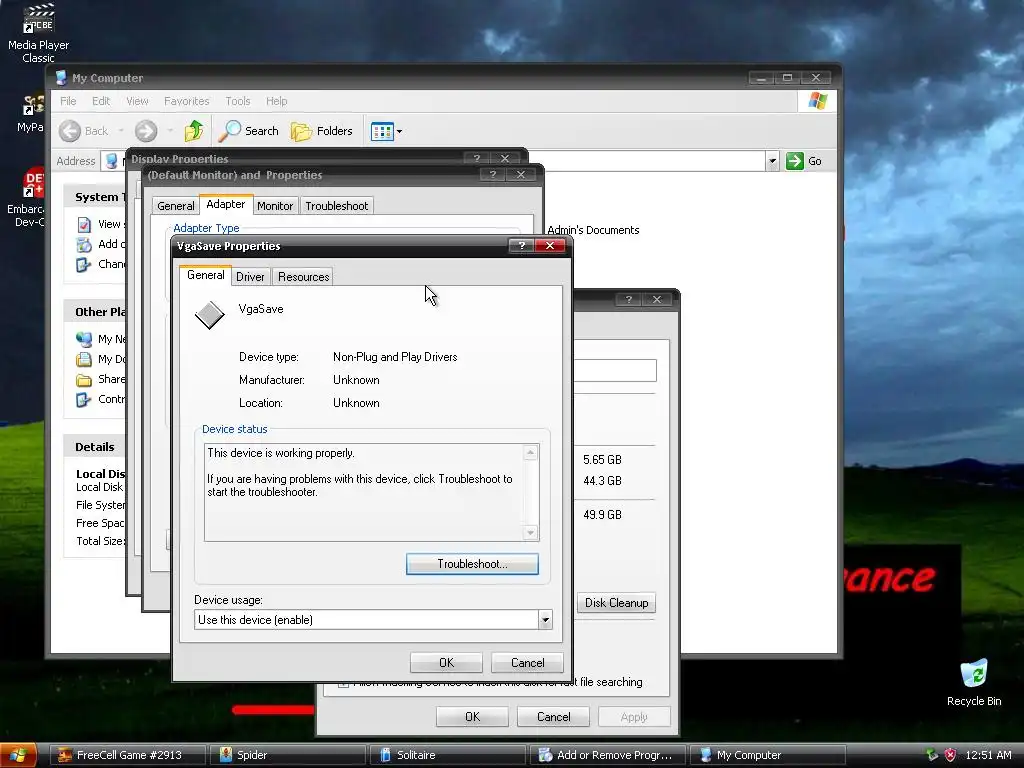Click help button on disk properties dialog
1024x768 pixels.
[628, 299]
